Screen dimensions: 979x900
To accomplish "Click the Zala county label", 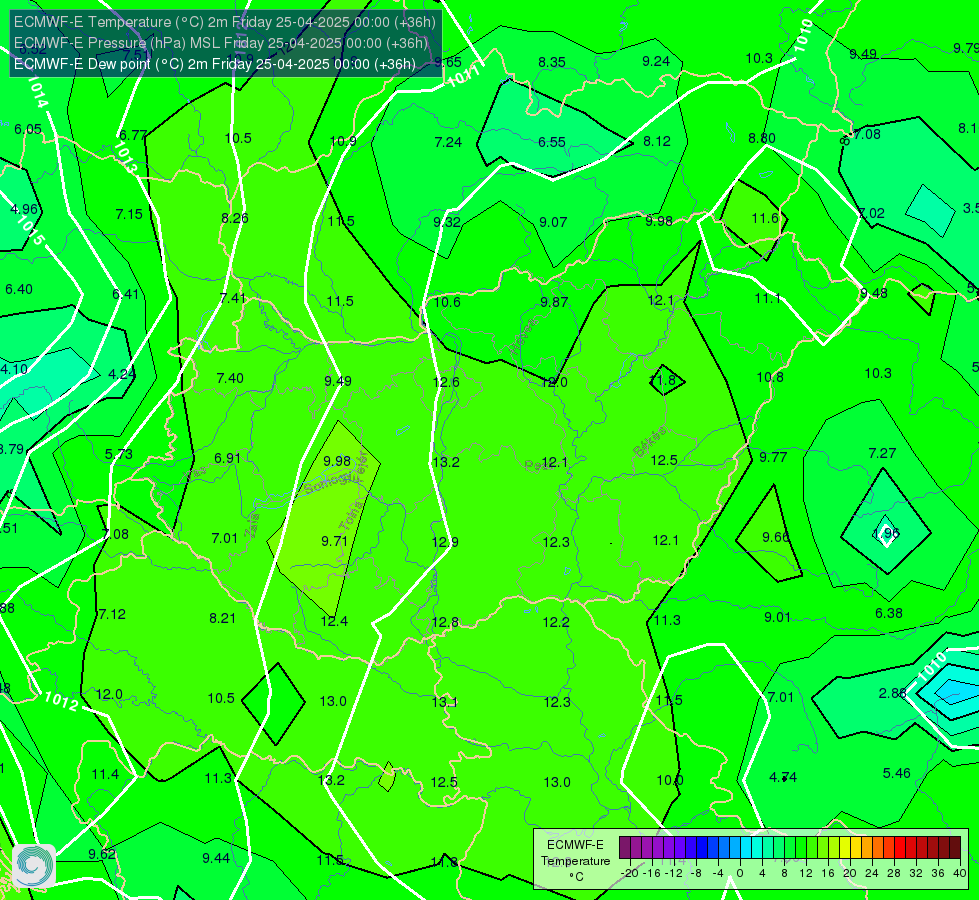I will click(252, 526).
